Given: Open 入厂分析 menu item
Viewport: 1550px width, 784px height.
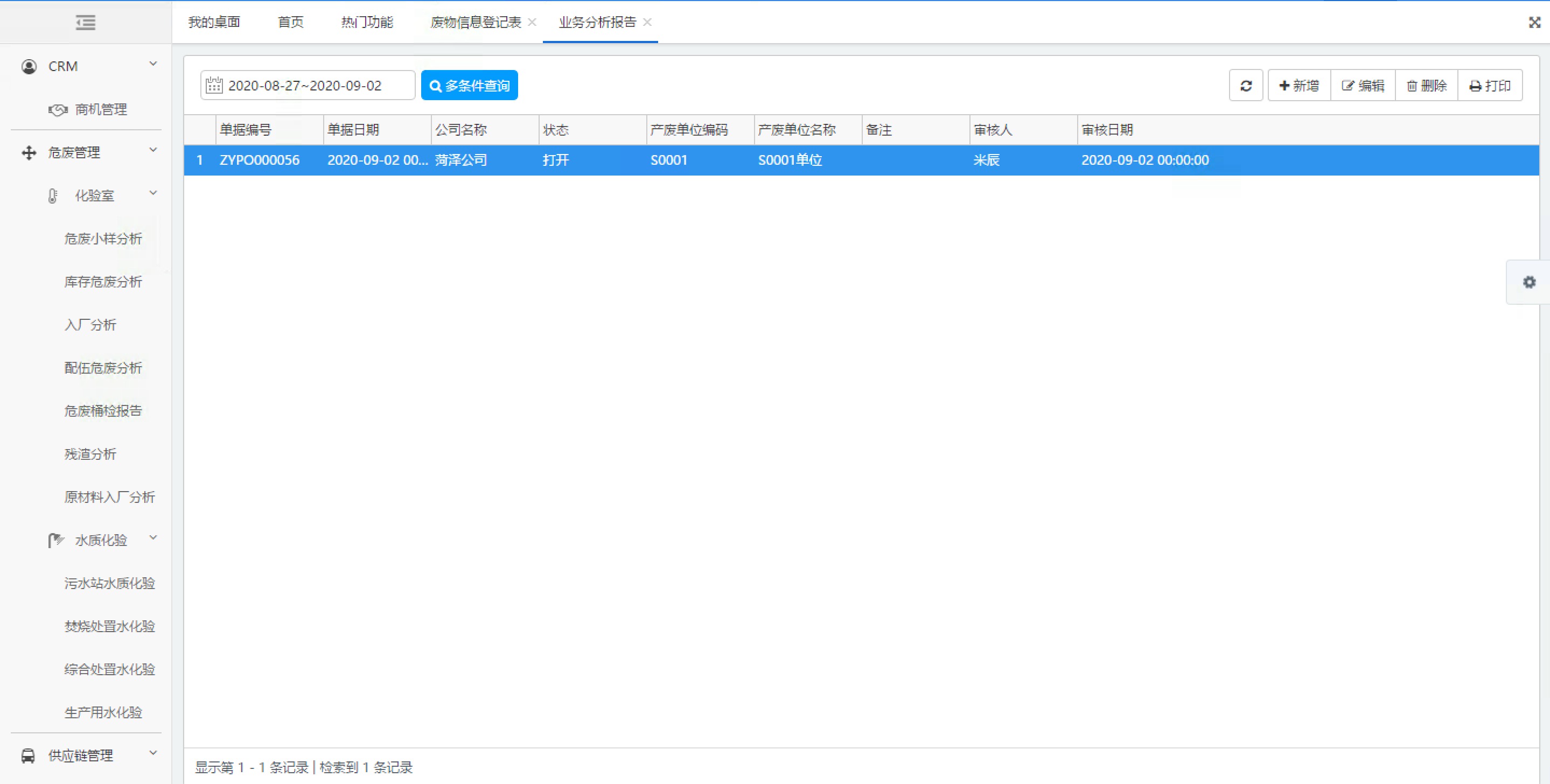Looking at the screenshot, I should [x=90, y=325].
